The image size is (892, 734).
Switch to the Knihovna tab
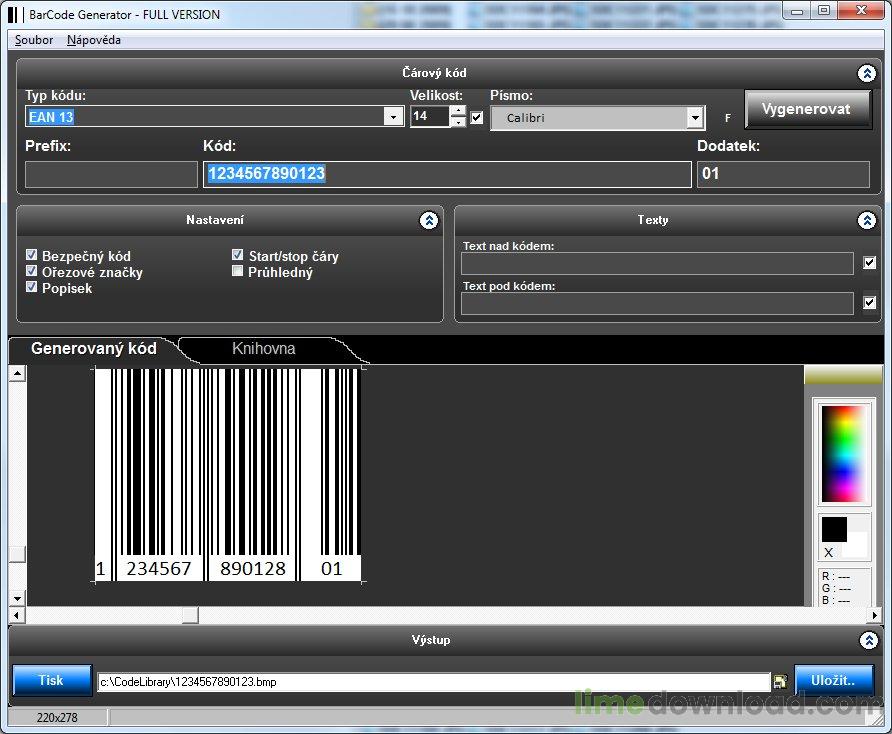263,349
